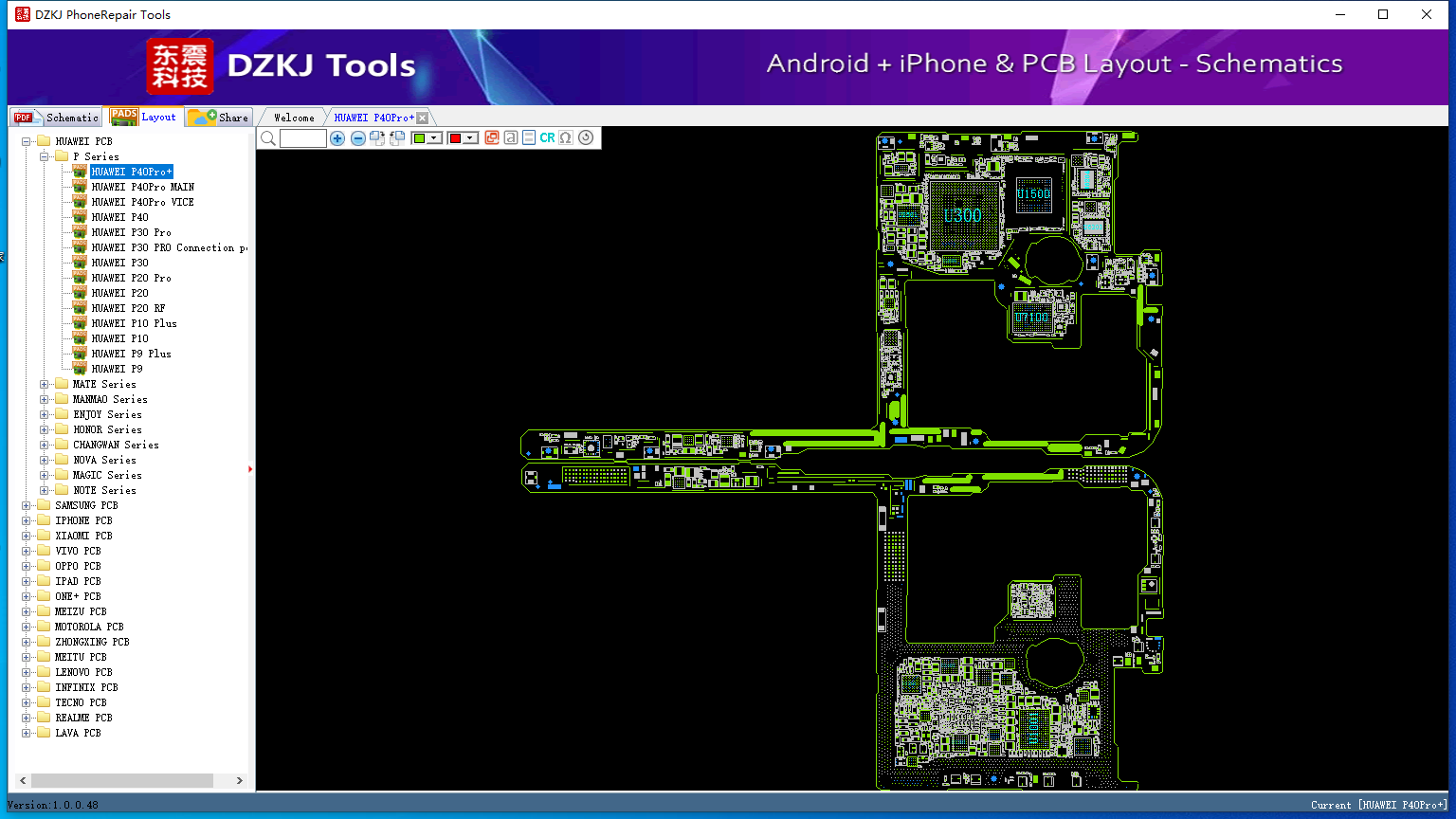Screen dimensions: 1456x819
Task: Click the DZKJ app icon in title bar
Action: [x=23, y=14]
